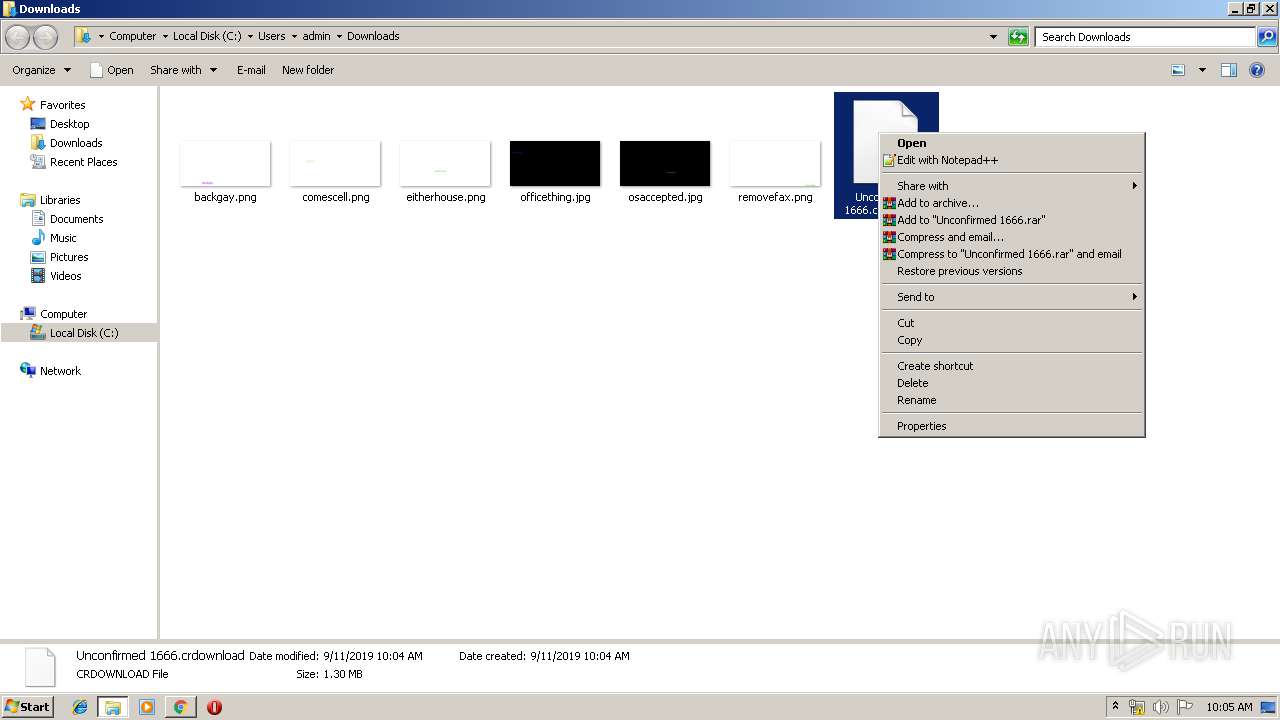Screen dimensions: 1280x720
Task: Open the Pictures library
Action: (69, 257)
